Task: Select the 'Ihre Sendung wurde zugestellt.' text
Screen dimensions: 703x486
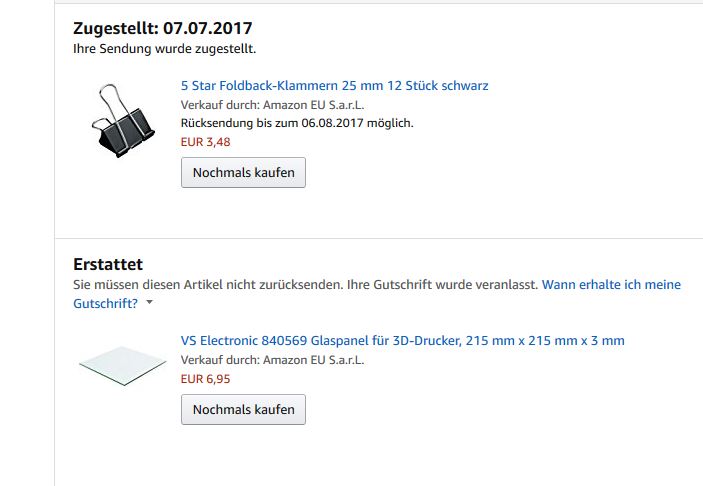Action: click(165, 48)
